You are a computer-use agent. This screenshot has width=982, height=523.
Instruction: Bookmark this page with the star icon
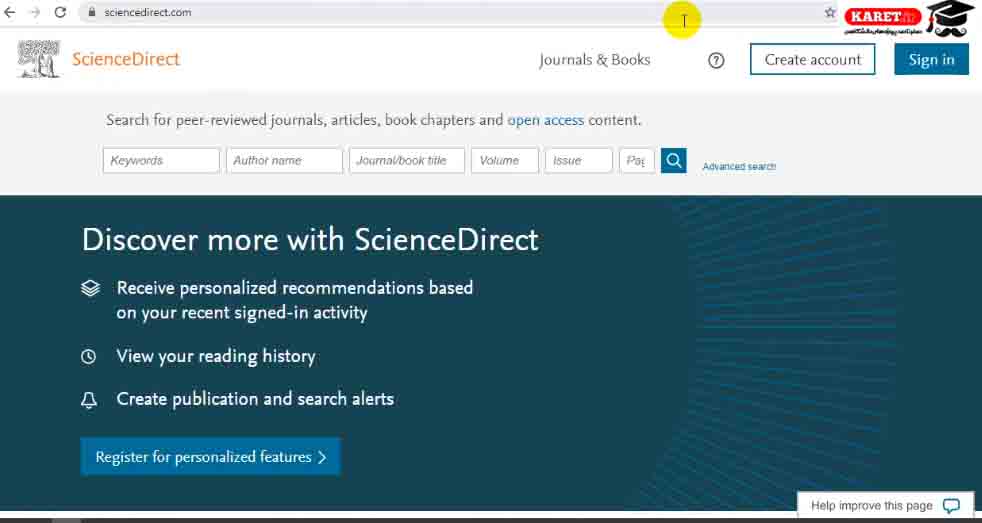pyautogui.click(x=830, y=12)
